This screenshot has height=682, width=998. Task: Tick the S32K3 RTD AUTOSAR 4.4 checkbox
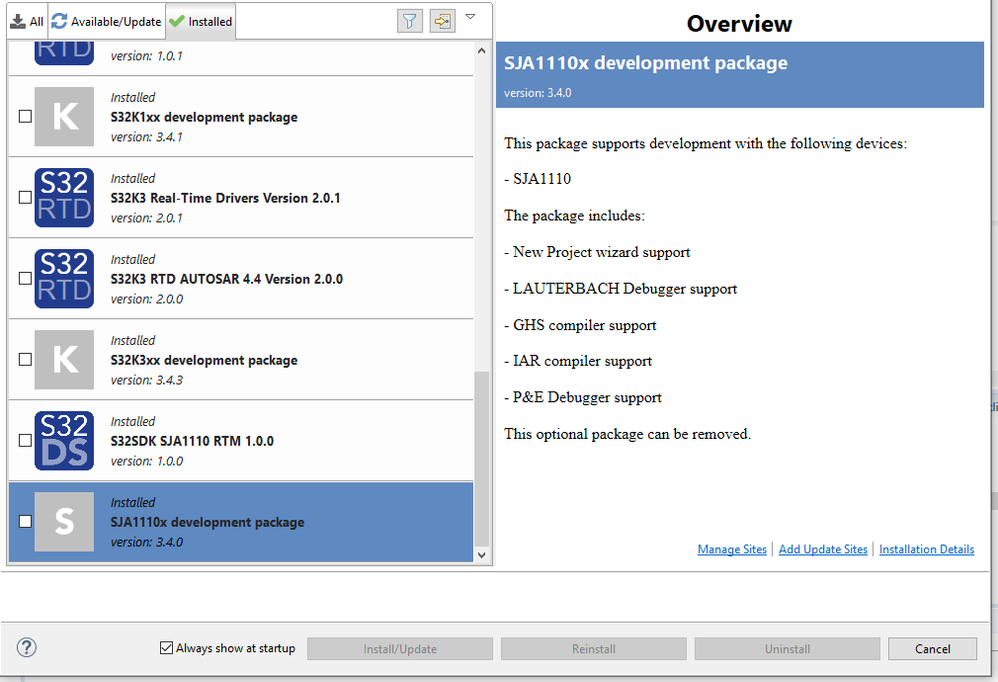click(x=25, y=279)
